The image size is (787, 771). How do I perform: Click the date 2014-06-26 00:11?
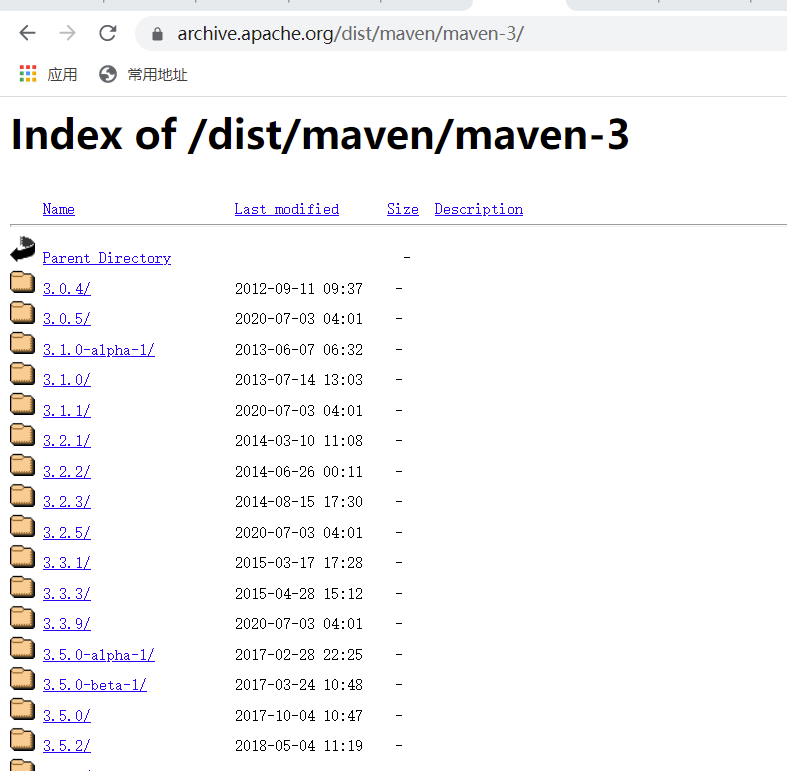click(x=299, y=472)
